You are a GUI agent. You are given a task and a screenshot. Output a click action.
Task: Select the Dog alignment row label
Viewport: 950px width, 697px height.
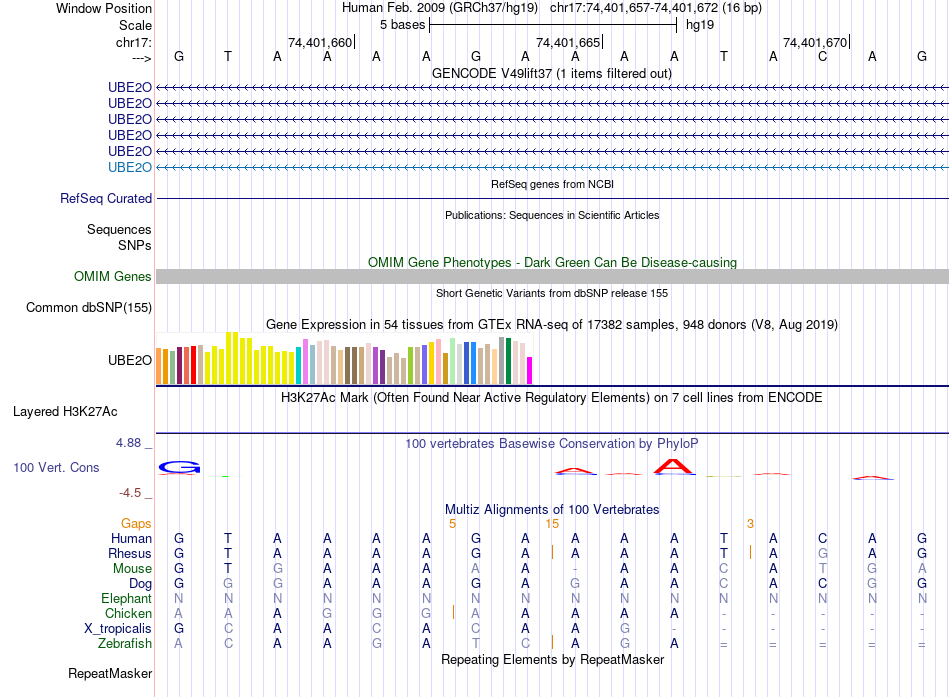pyautogui.click(x=140, y=584)
